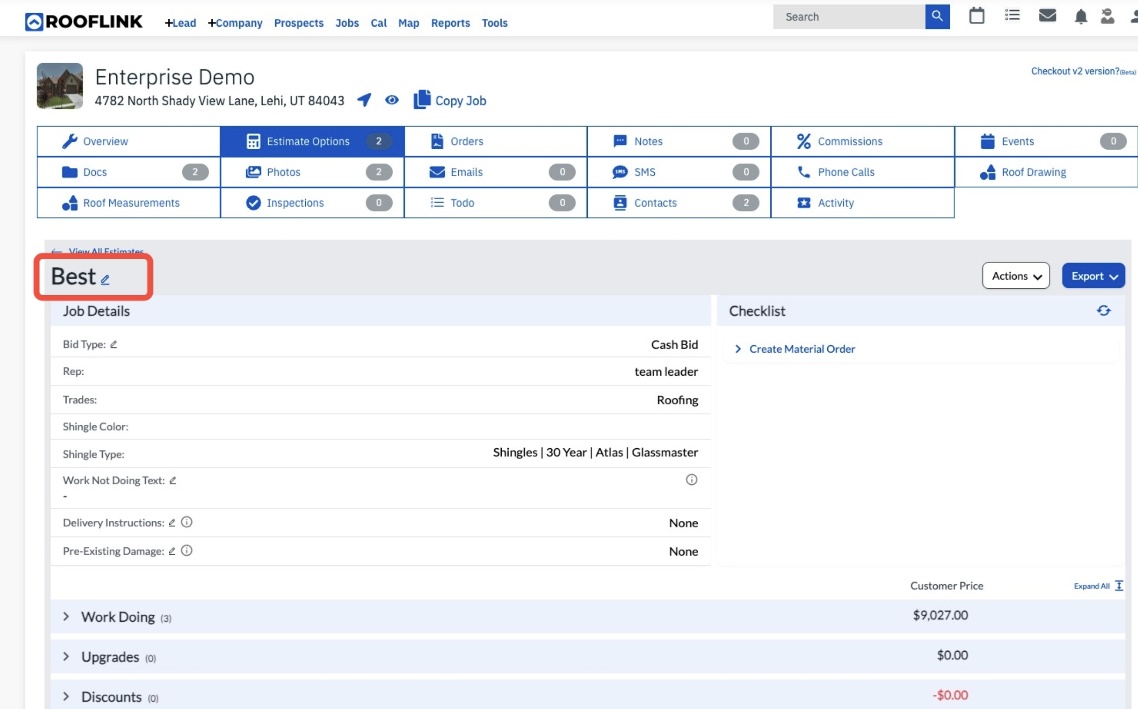Expand Create Material Order checklist item
The height and width of the screenshot is (709, 1138).
tap(738, 349)
